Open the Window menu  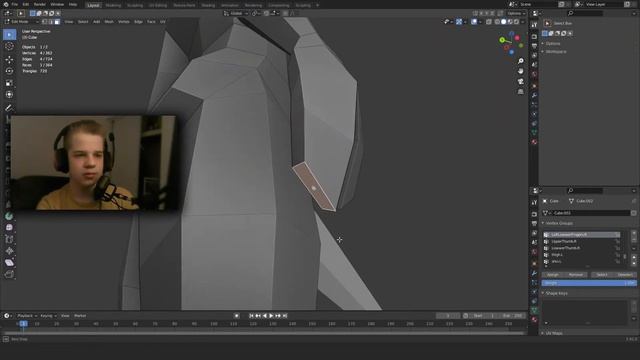[x=57, y=4]
